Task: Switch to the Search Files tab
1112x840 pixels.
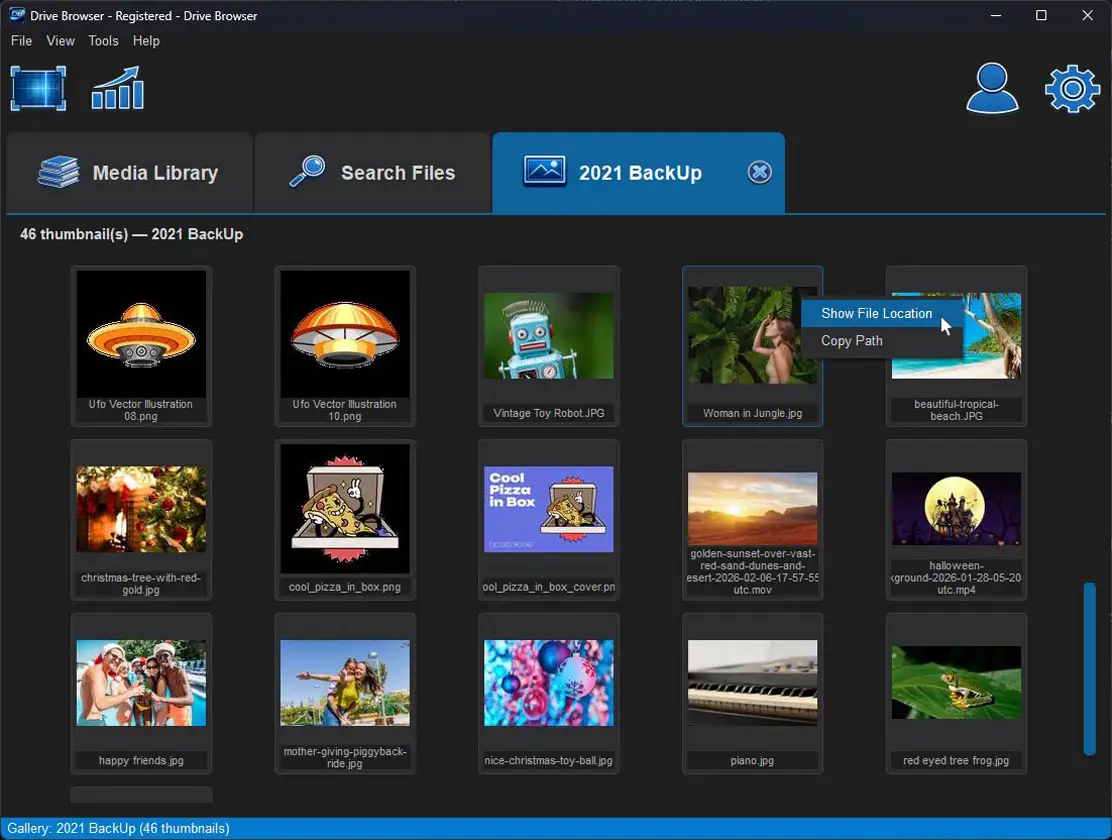Action: (x=372, y=173)
